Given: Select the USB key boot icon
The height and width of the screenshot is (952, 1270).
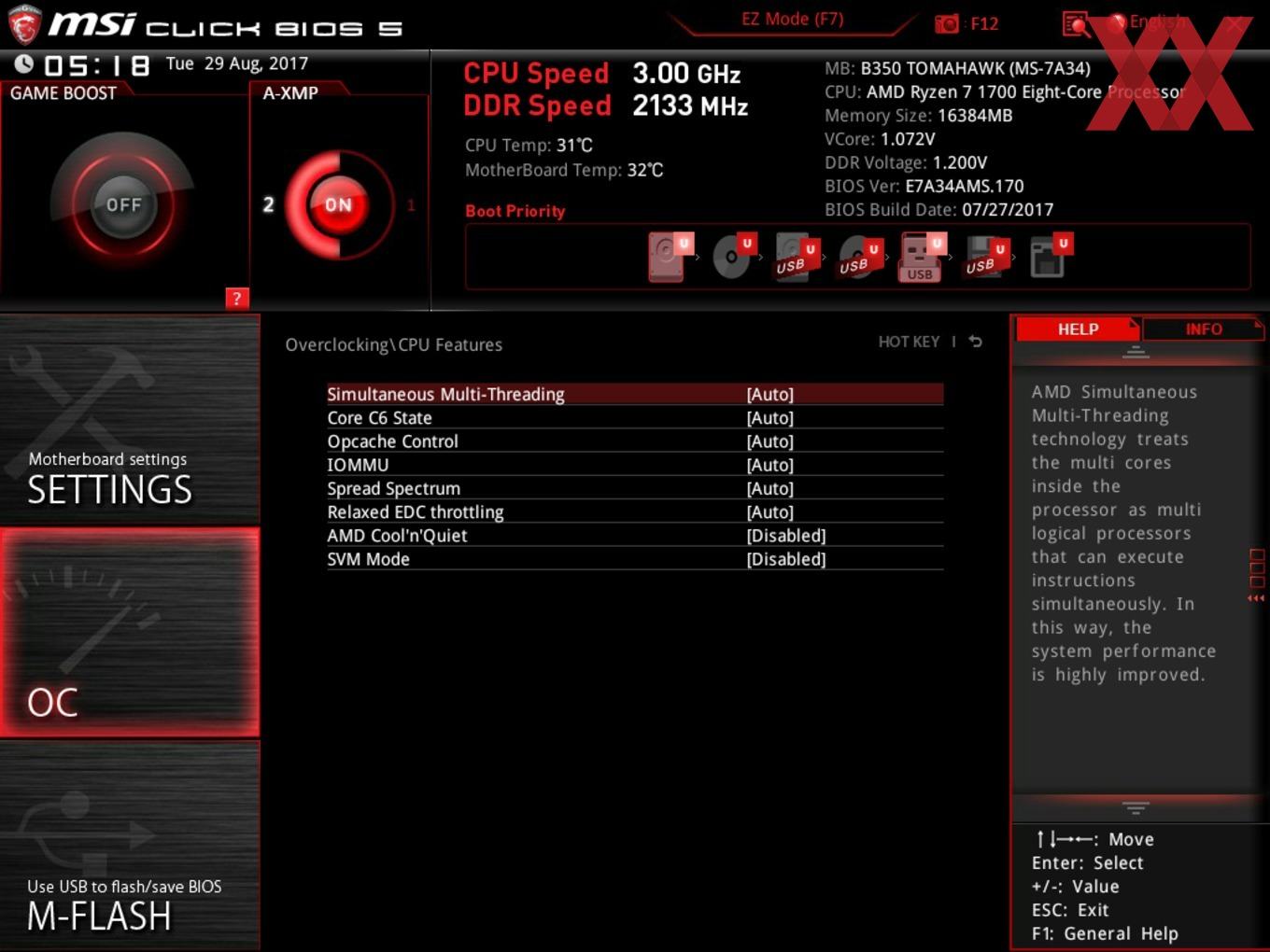Looking at the screenshot, I should (x=922, y=257).
